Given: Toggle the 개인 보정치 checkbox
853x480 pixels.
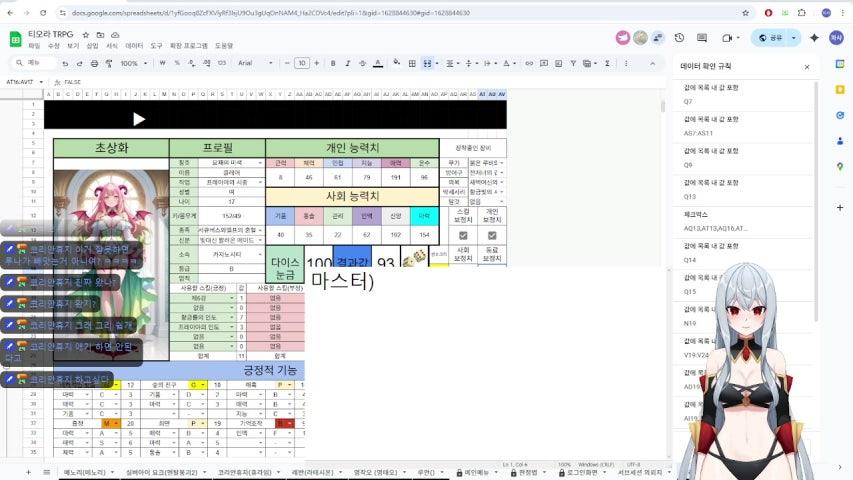Looking at the screenshot, I should click(492, 236).
